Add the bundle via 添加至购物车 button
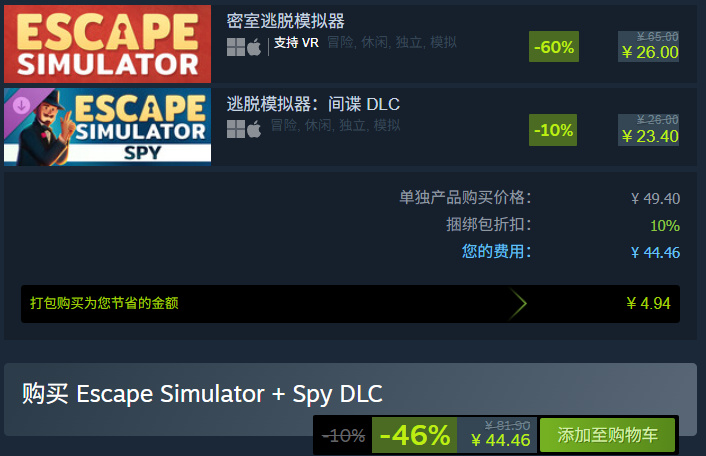 point(607,435)
